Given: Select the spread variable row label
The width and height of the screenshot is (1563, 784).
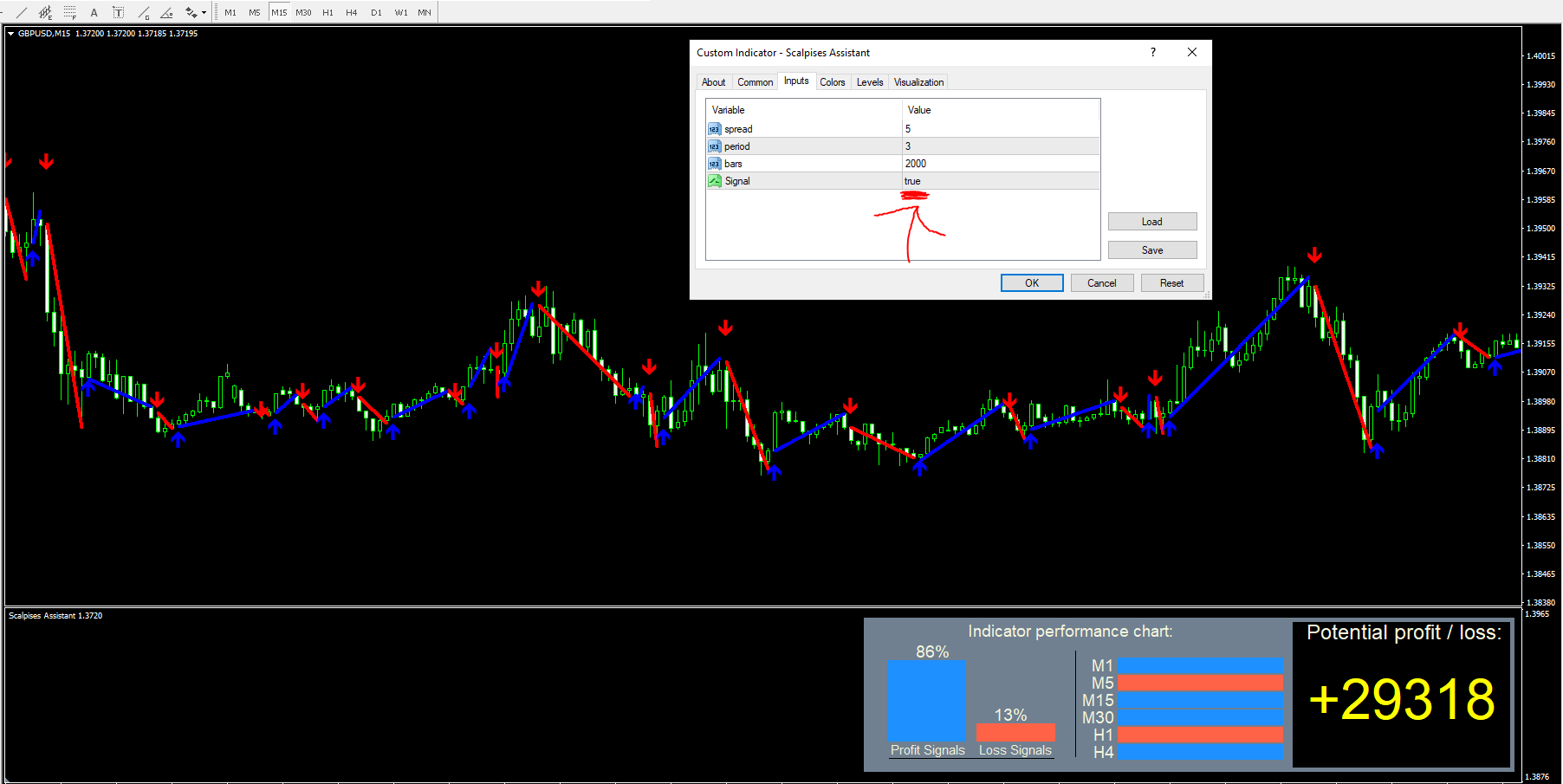Looking at the screenshot, I should (x=738, y=129).
